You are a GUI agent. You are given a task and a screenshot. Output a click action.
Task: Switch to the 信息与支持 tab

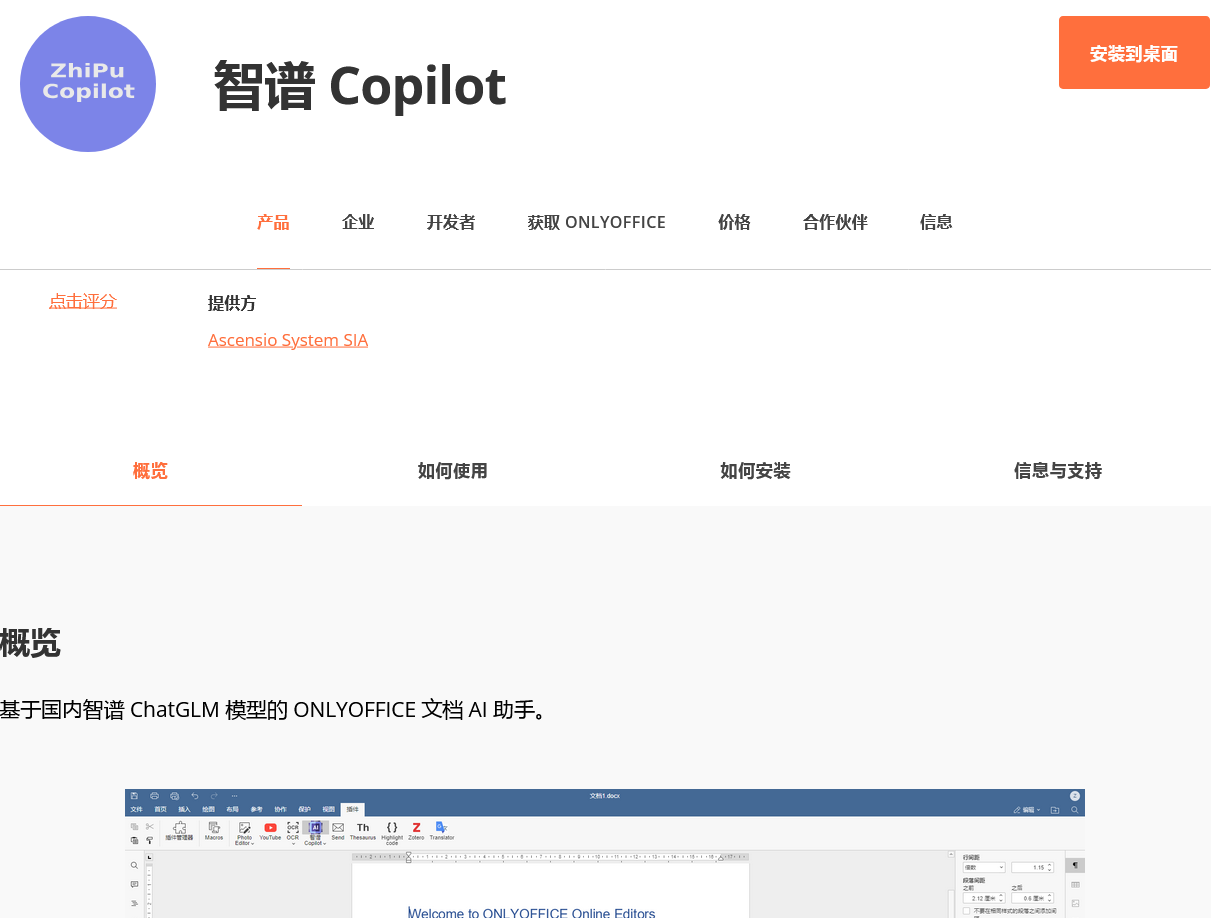[1058, 471]
